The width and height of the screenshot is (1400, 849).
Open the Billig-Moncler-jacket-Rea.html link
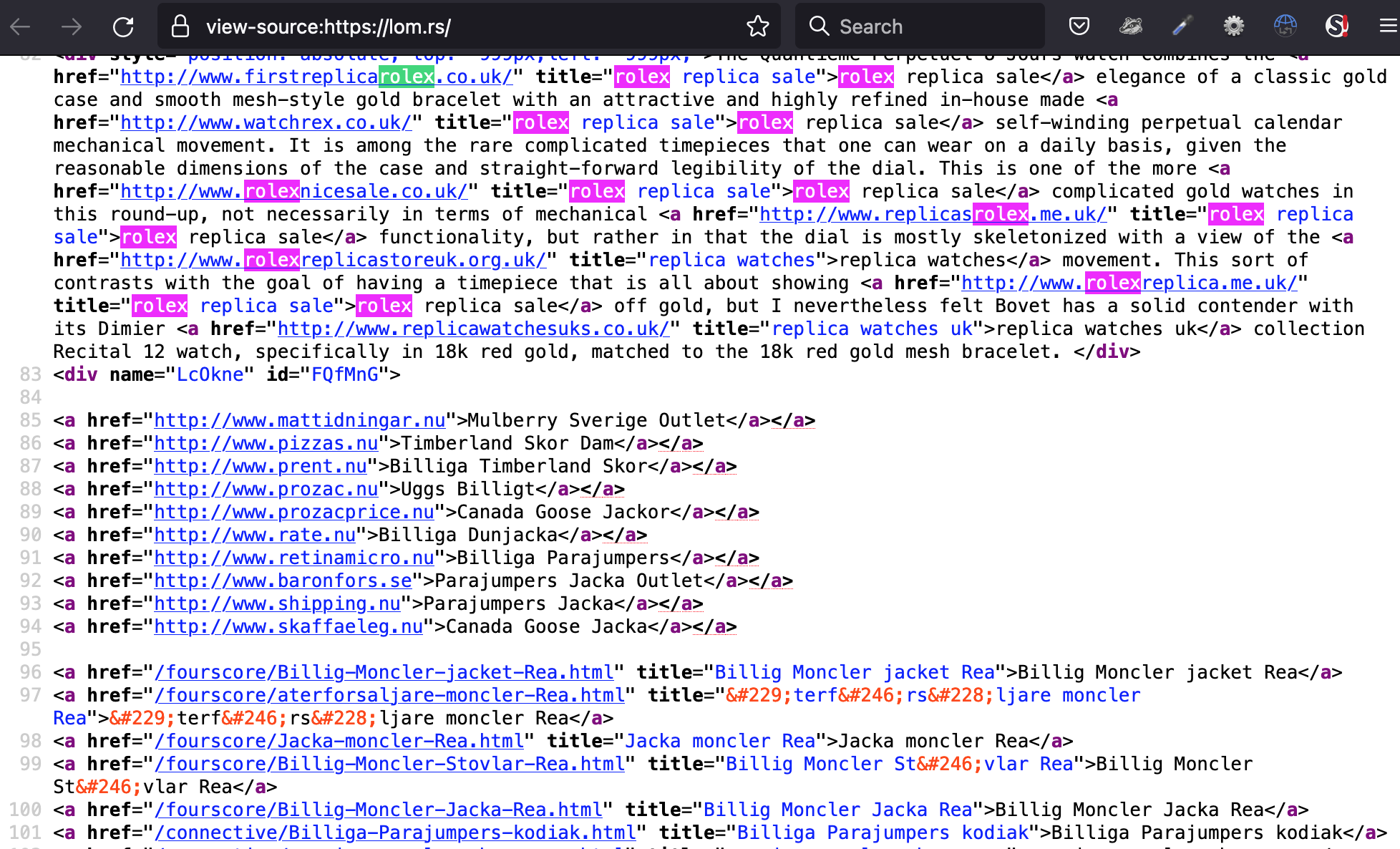click(x=384, y=672)
